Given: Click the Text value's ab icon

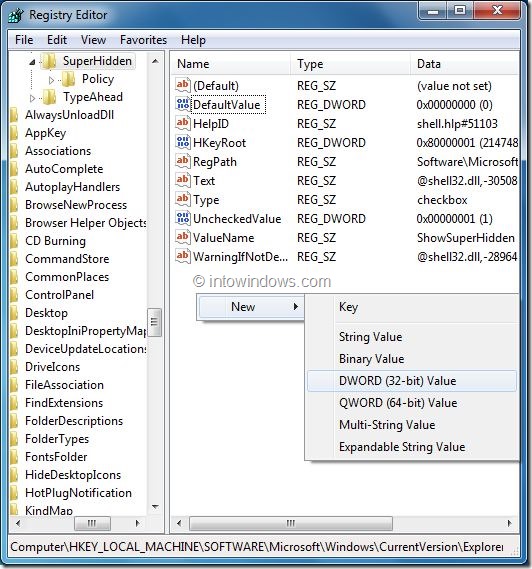Looking at the screenshot, I should (x=183, y=180).
